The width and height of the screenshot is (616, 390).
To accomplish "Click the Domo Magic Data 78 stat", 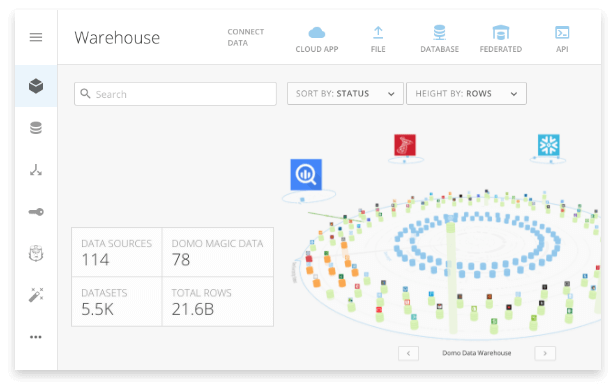I will [218, 252].
